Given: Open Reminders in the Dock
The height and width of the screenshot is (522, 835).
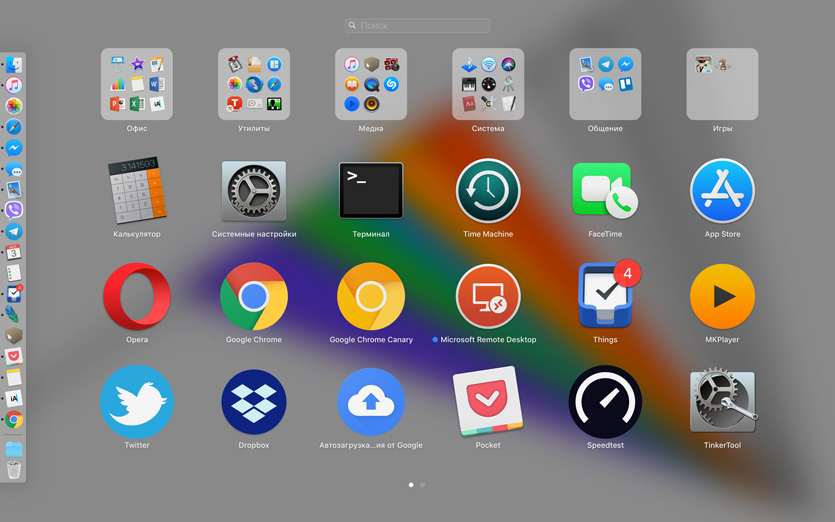Looking at the screenshot, I should tap(14, 273).
